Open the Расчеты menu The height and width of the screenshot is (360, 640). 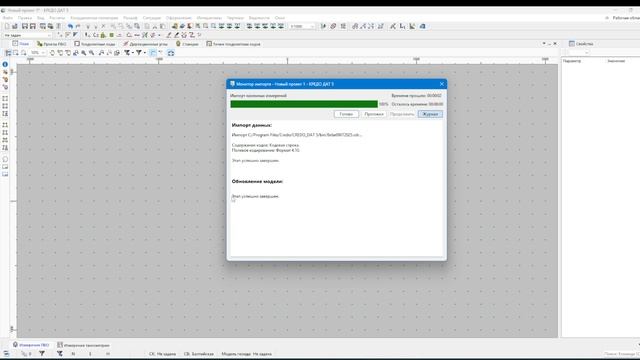click(x=57, y=18)
